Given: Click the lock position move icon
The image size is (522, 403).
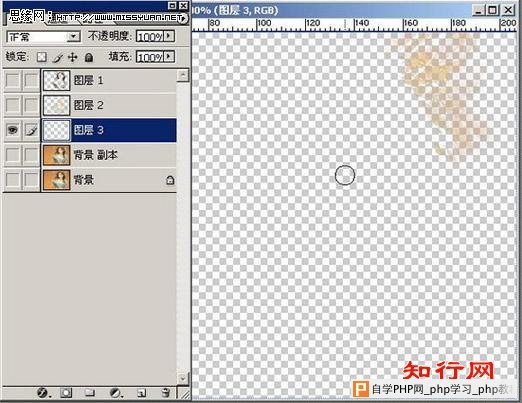Looking at the screenshot, I should 72,57.
